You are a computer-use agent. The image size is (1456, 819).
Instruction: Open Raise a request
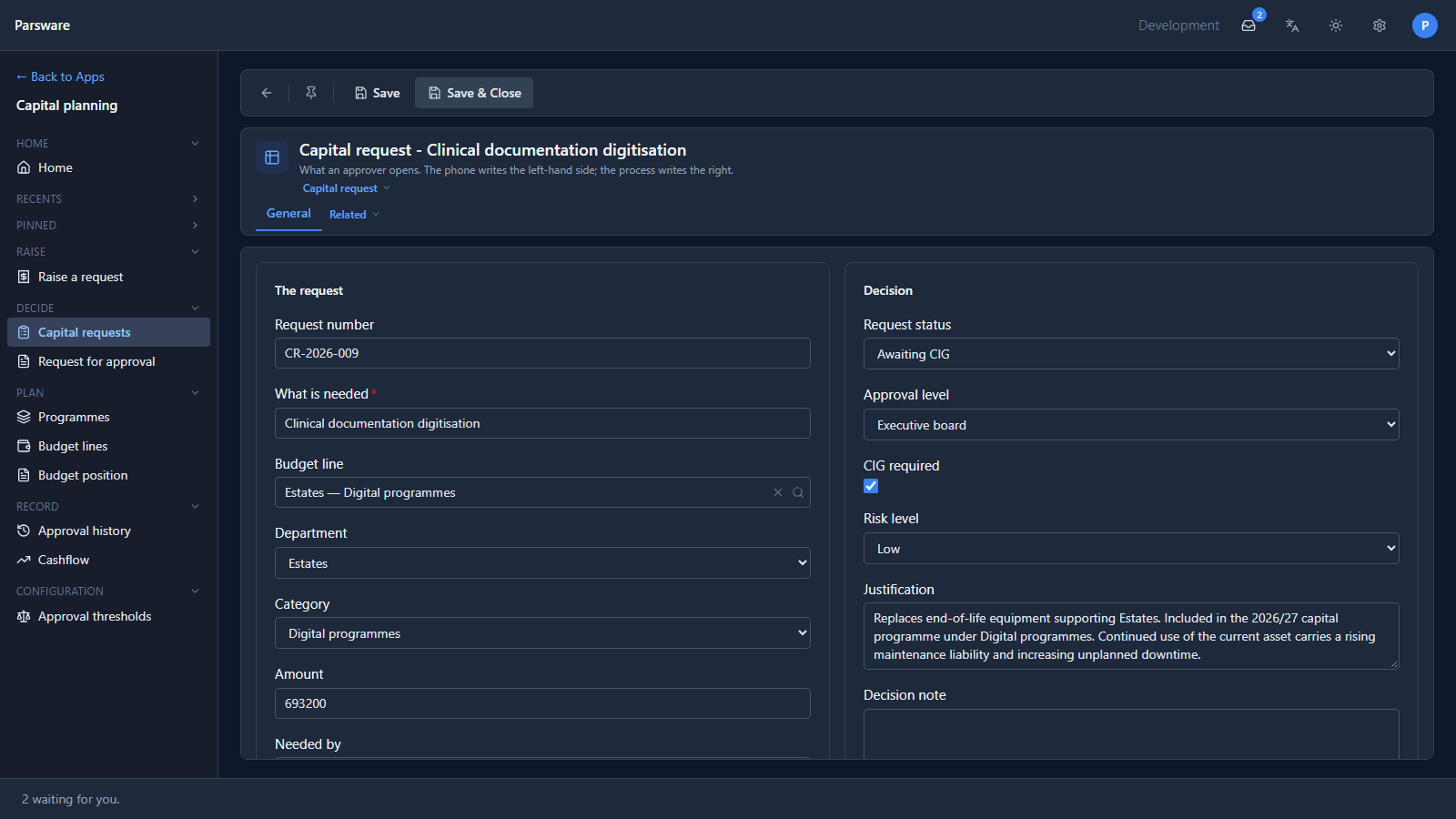108,277
